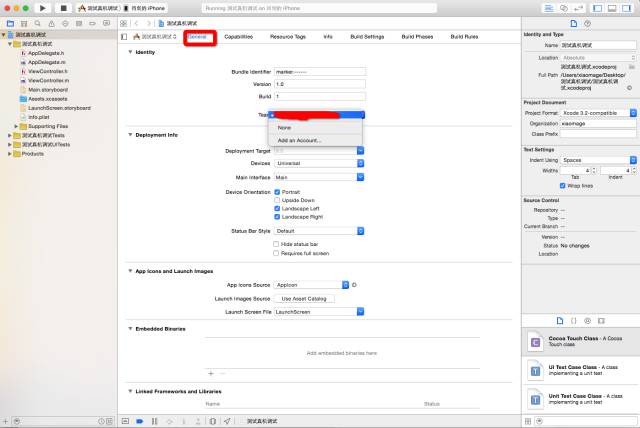The width and height of the screenshot is (640, 428).
Task: Open the Capabilities tab
Action: click(x=238, y=36)
